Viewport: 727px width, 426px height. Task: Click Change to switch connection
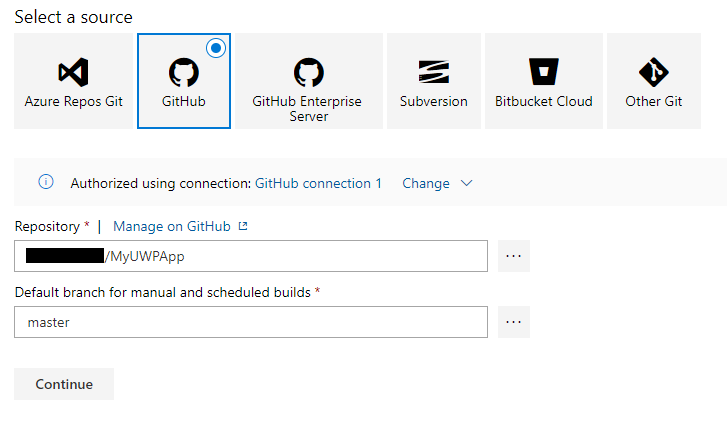click(x=426, y=183)
